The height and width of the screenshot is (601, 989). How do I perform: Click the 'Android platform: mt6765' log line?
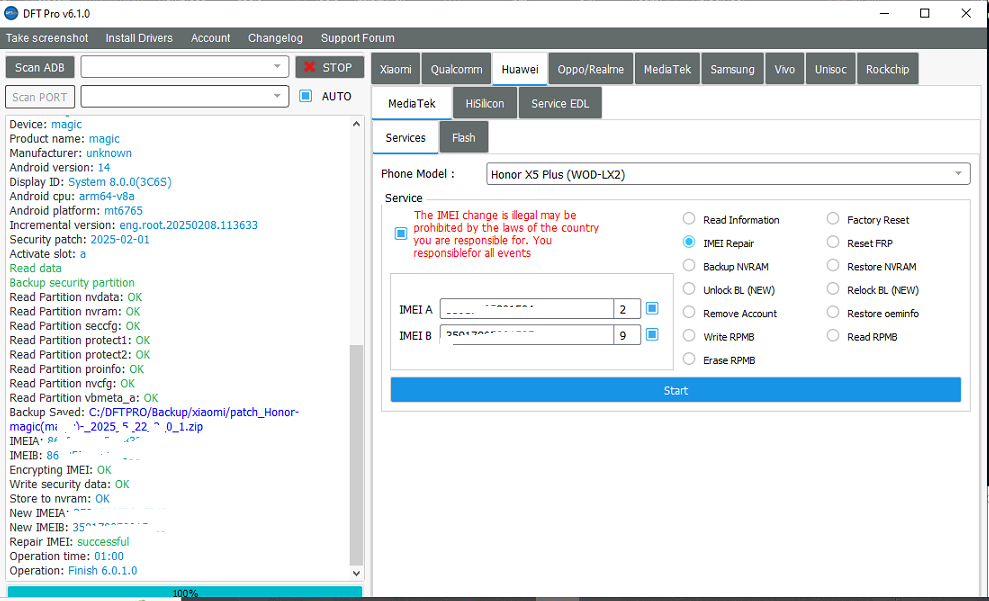(x=76, y=210)
